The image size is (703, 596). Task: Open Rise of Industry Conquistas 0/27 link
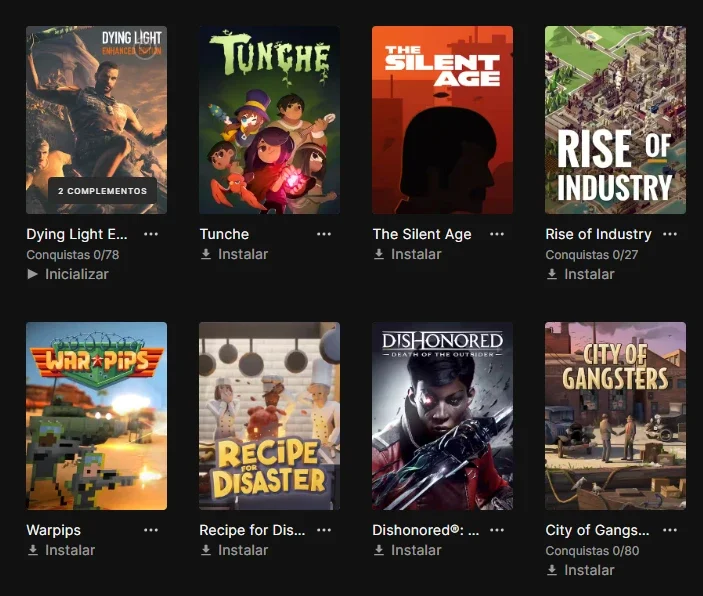click(592, 255)
